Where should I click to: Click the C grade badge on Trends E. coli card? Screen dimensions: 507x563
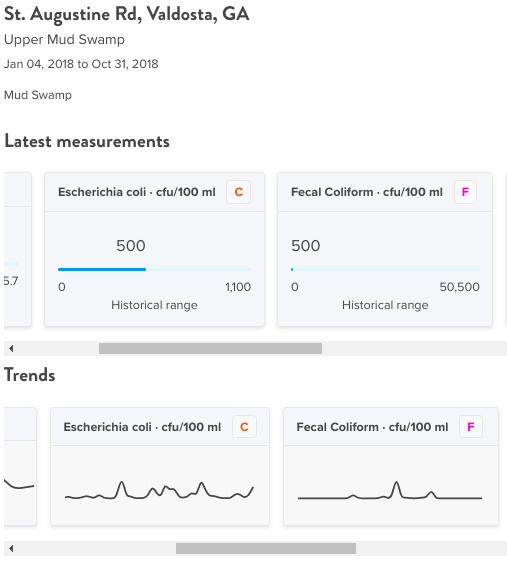[x=244, y=427]
